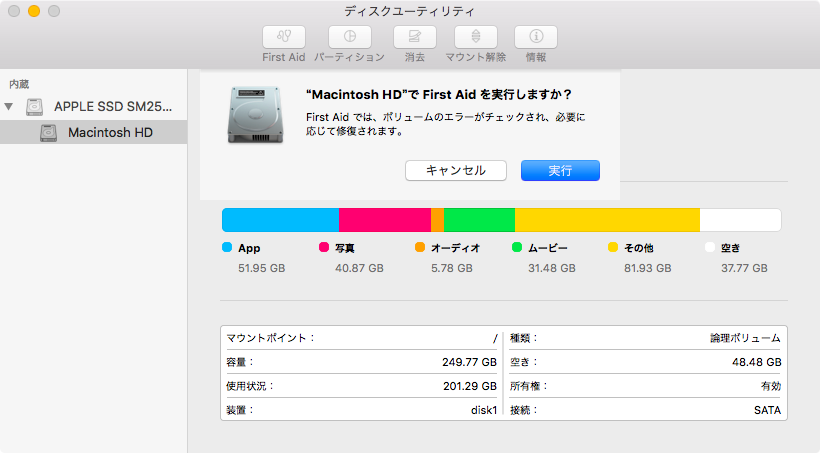820x453 pixels.
Task: Run First Aid with the 実行 button
Action: [560, 171]
